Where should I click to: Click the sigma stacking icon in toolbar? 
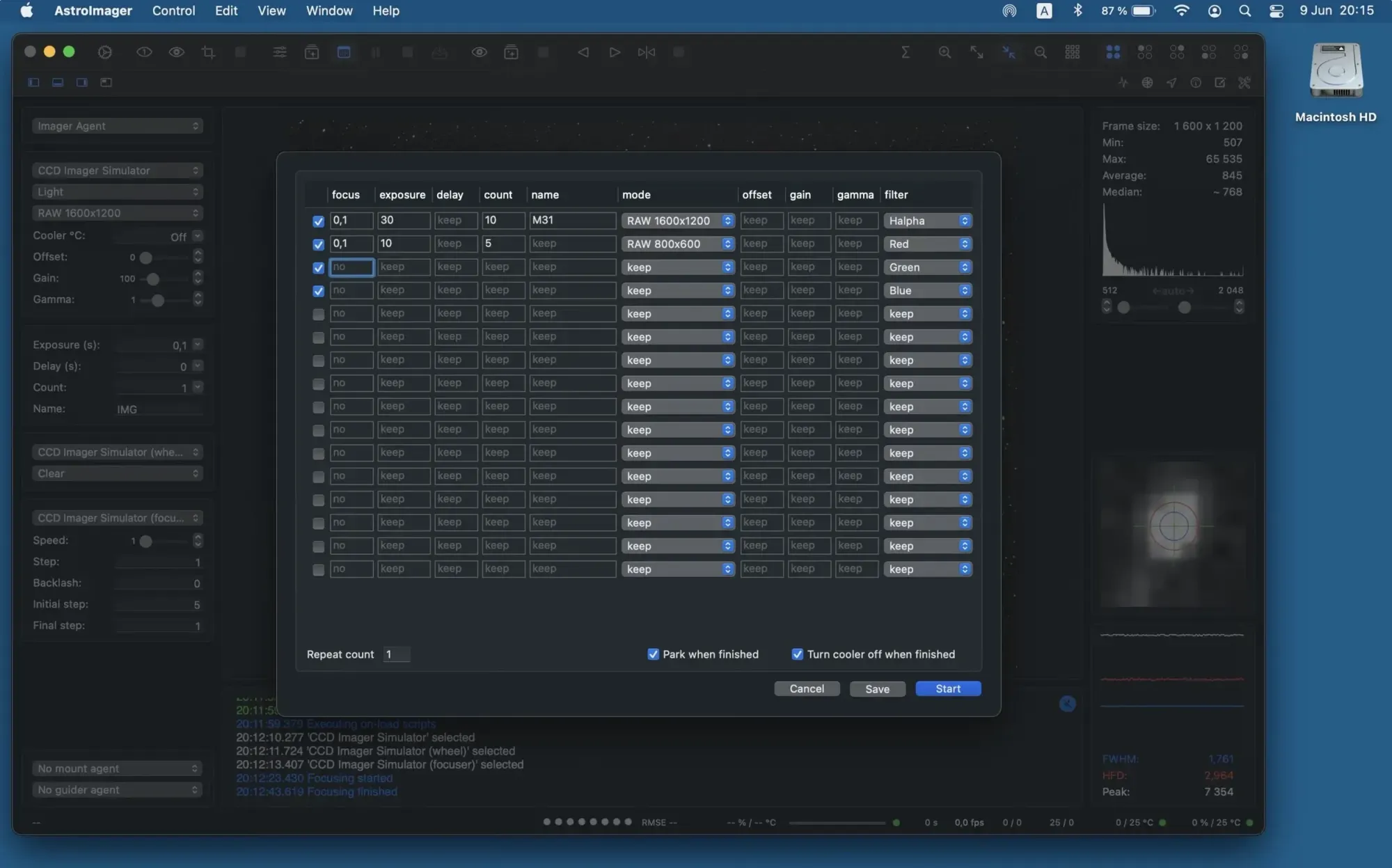point(905,52)
